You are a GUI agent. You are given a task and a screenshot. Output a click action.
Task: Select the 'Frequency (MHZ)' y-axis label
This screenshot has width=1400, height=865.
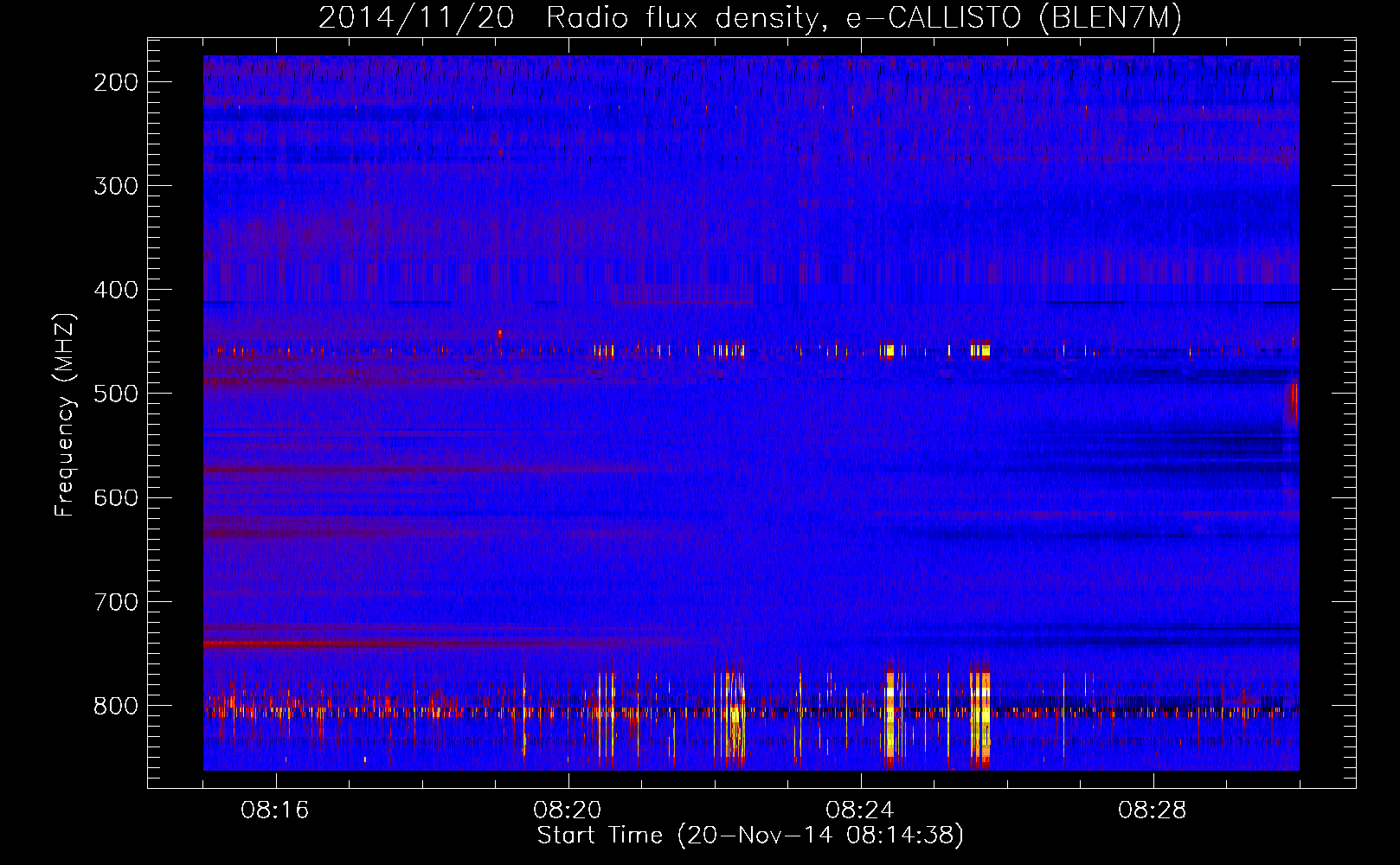coord(65,414)
